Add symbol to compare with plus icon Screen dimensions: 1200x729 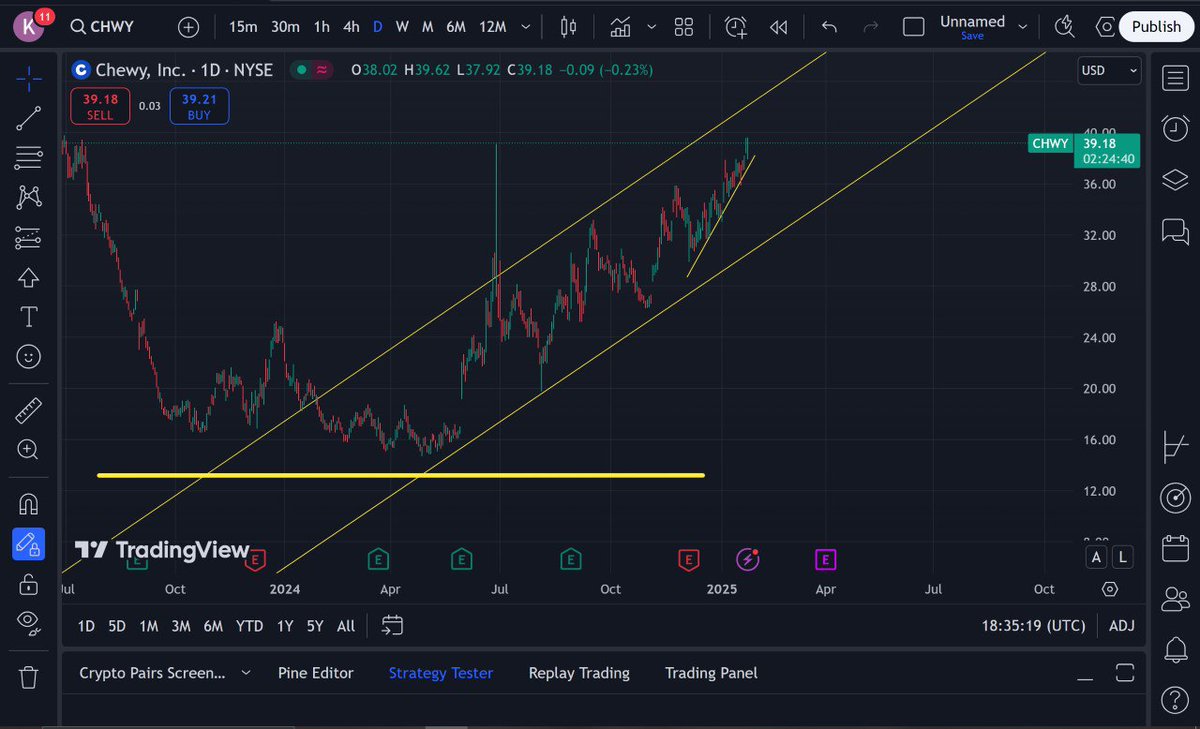click(x=189, y=27)
